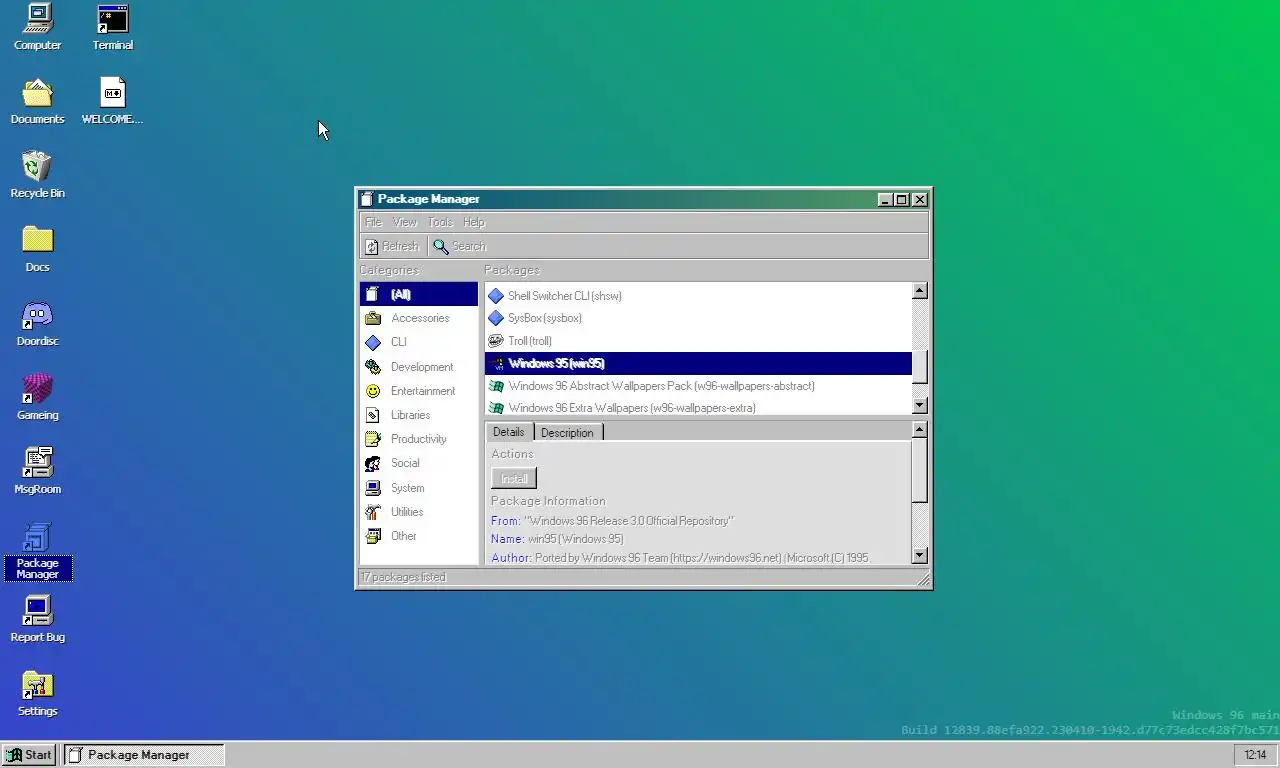Click packages list scroll up arrow

[920, 291]
